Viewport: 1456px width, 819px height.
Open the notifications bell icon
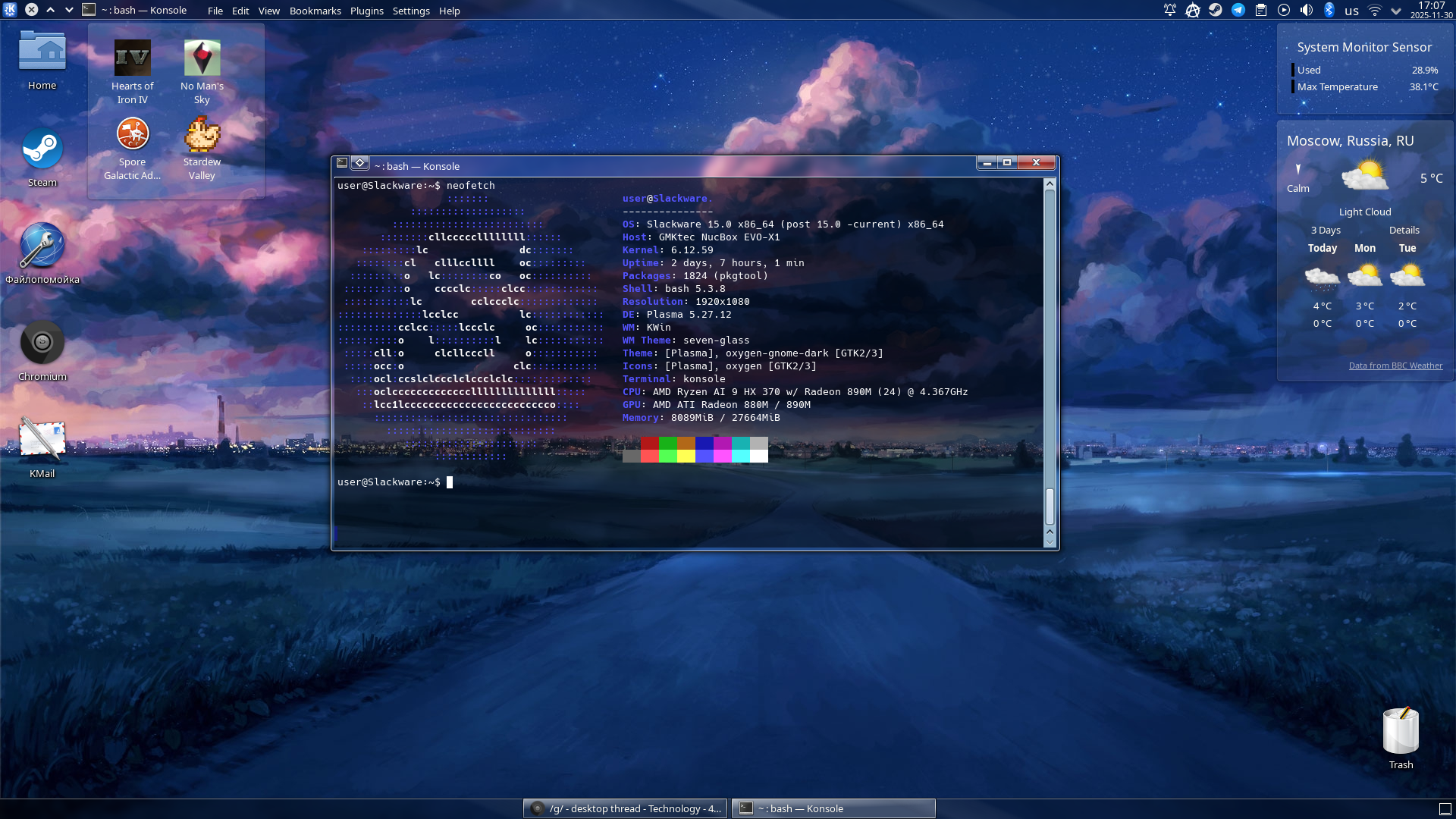click(x=1170, y=10)
